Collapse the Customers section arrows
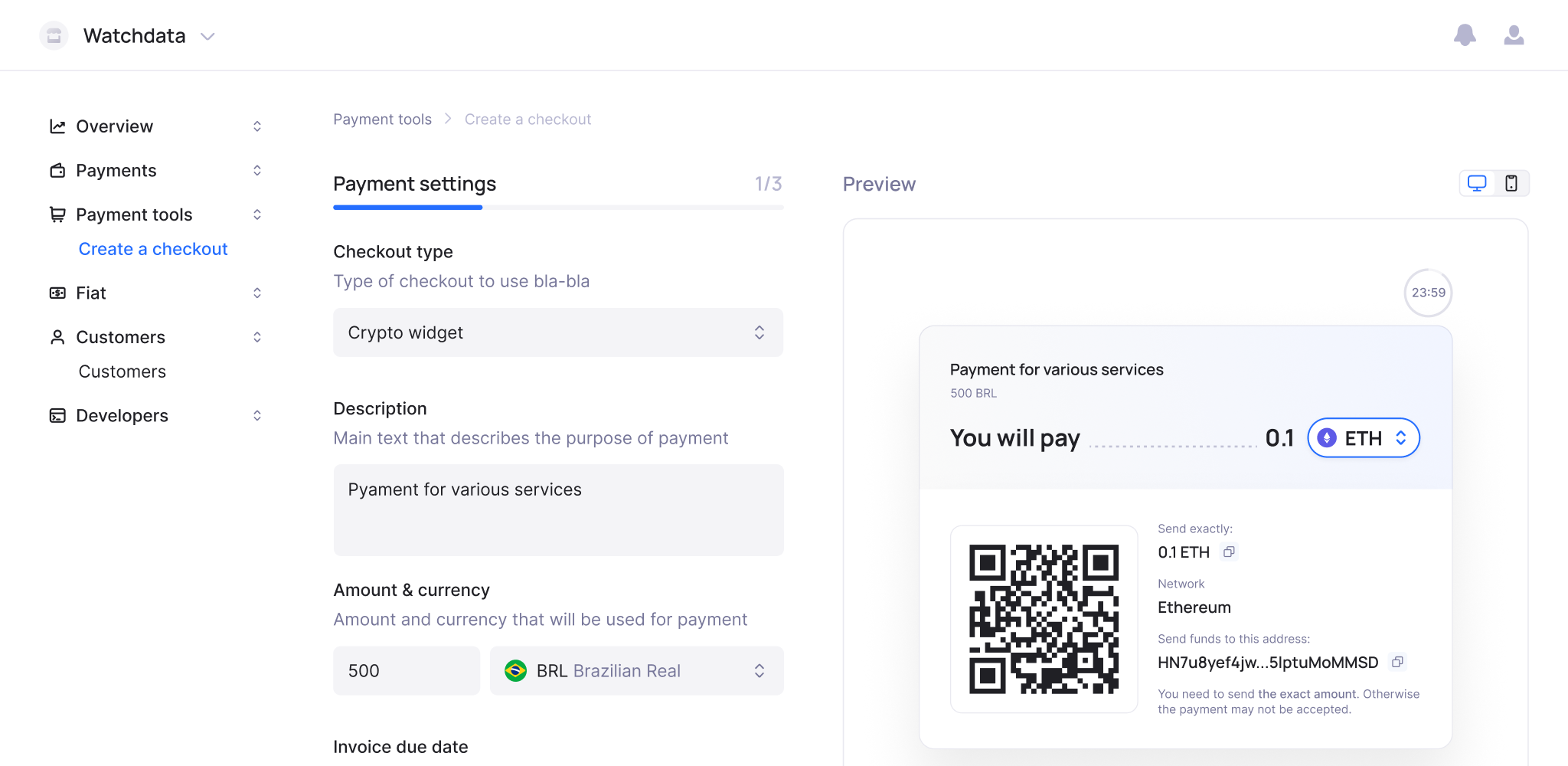Viewport: 1568px width, 766px height. coord(257,337)
